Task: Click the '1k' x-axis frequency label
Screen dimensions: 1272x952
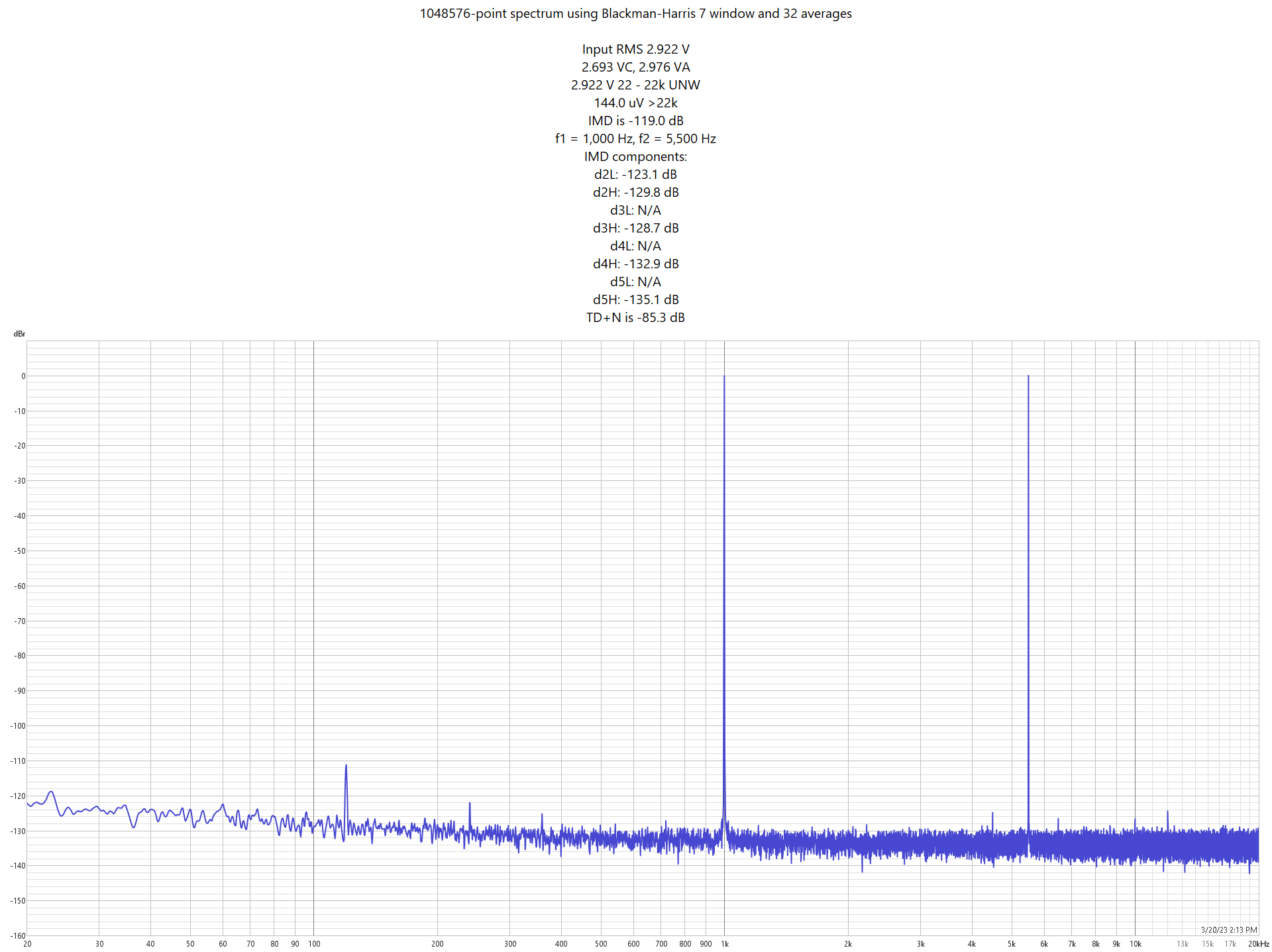Action: (725, 944)
